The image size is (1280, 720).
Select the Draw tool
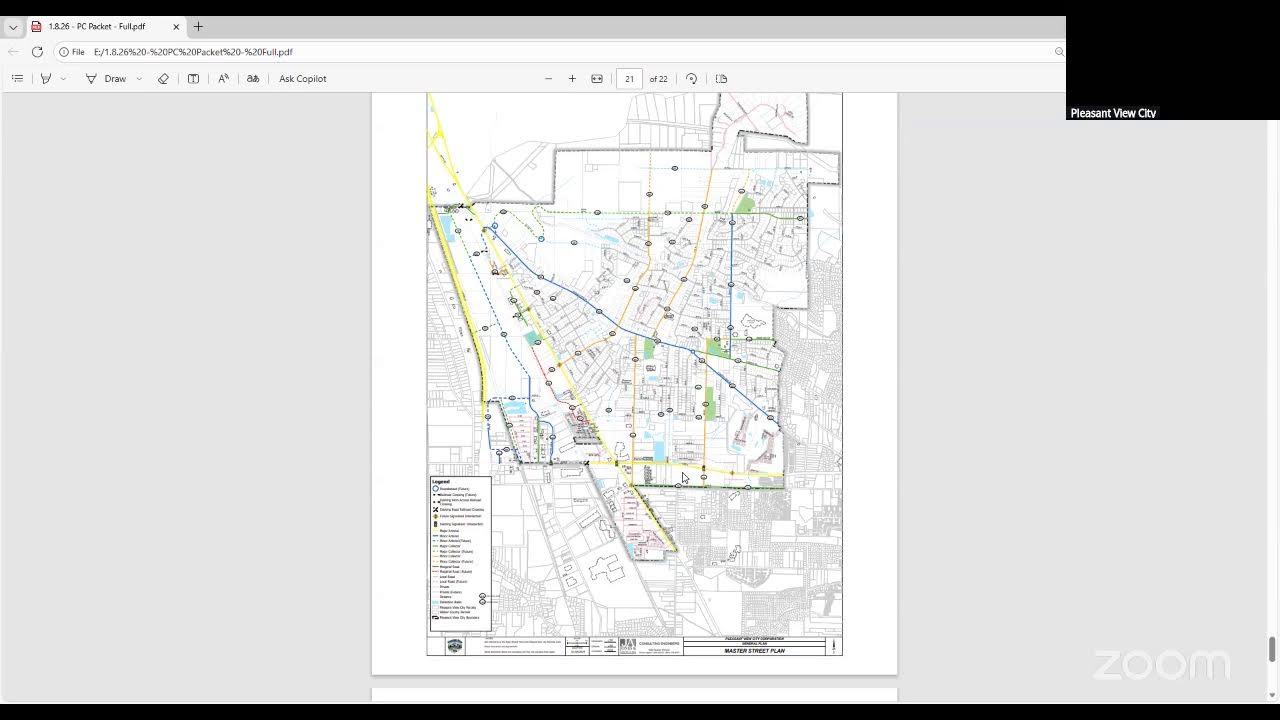105,79
